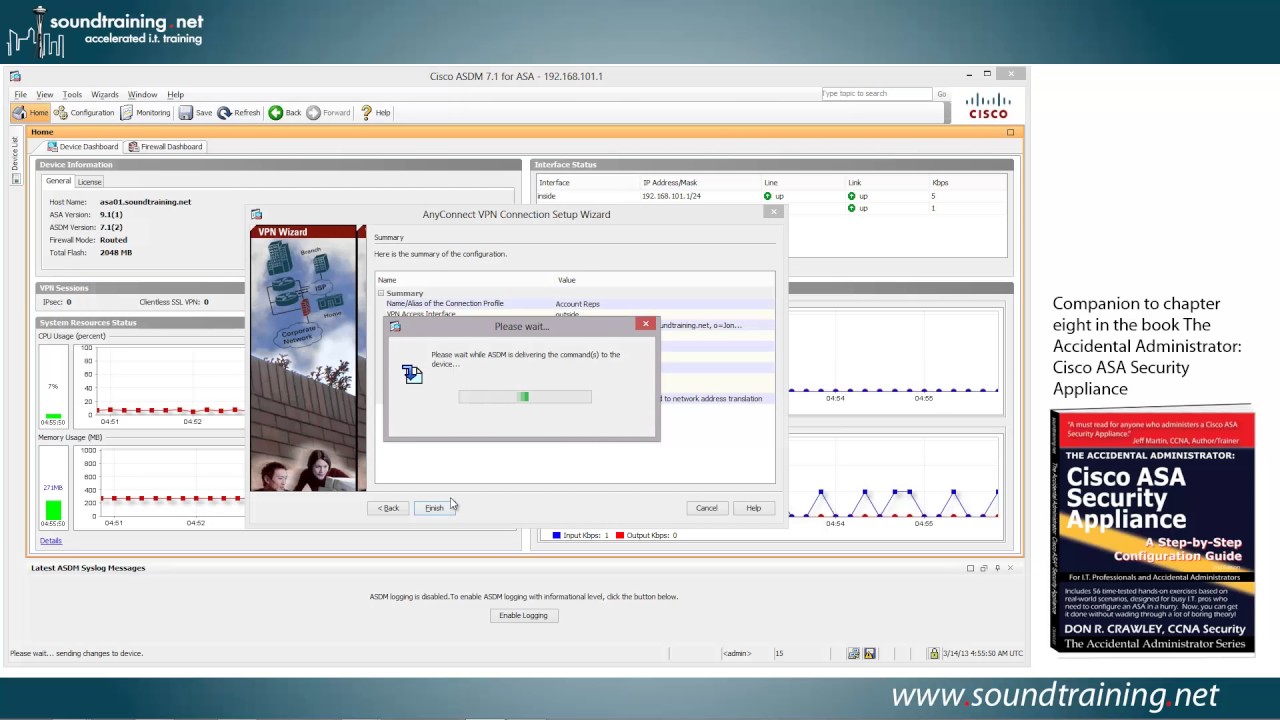Click the inside interface Link up icon
1280x720 pixels.
pos(852,196)
